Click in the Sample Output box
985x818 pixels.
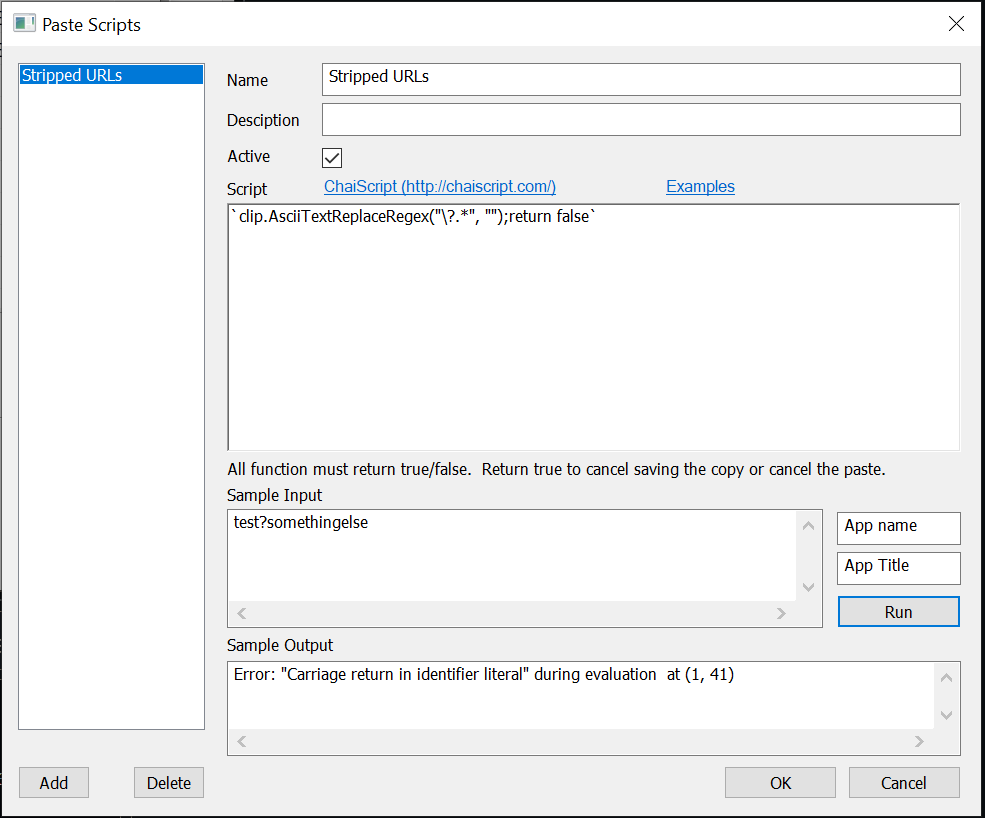pyautogui.click(x=581, y=694)
